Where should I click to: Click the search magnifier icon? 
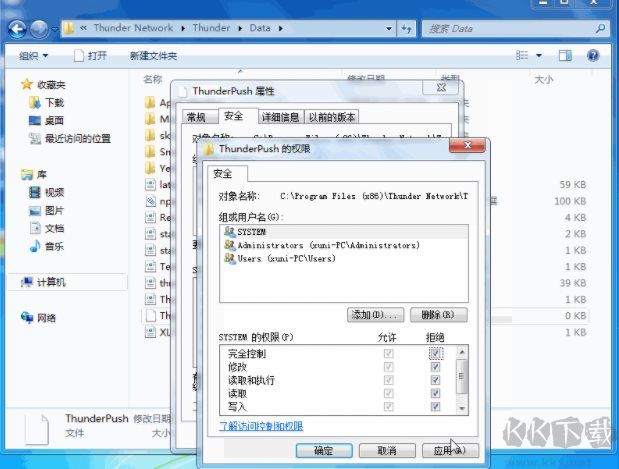pyautogui.click(x=600, y=28)
